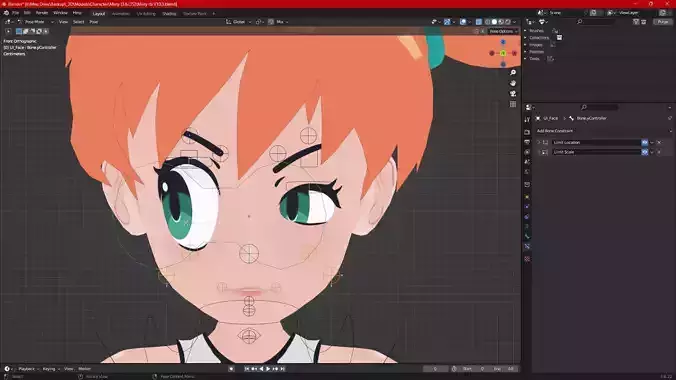Open the Render properties tab
The height and width of the screenshot is (380, 676).
pyautogui.click(x=527, y=132)
